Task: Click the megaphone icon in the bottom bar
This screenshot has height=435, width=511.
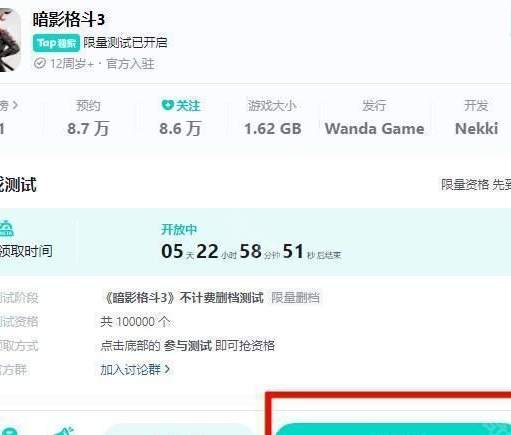Action: (x=64, y=431)
